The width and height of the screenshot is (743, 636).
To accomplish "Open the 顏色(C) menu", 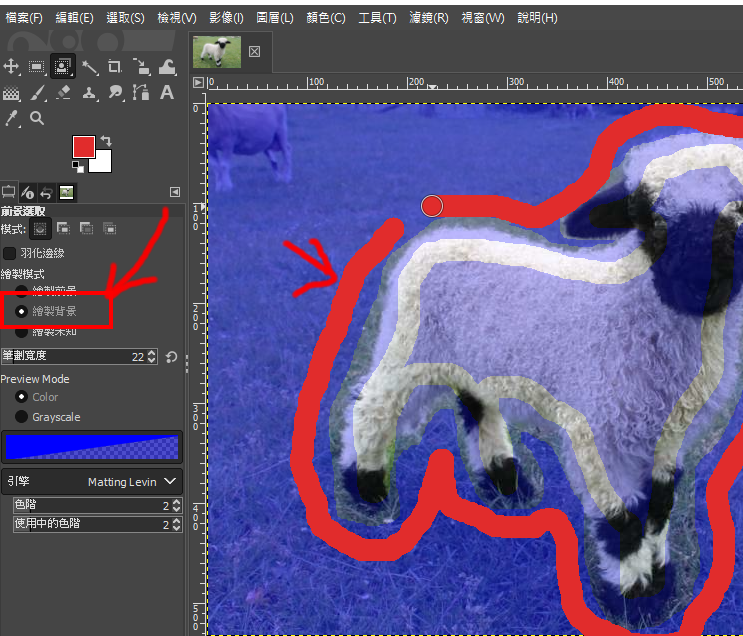I will pyautogui.click(x=326, y=18).
